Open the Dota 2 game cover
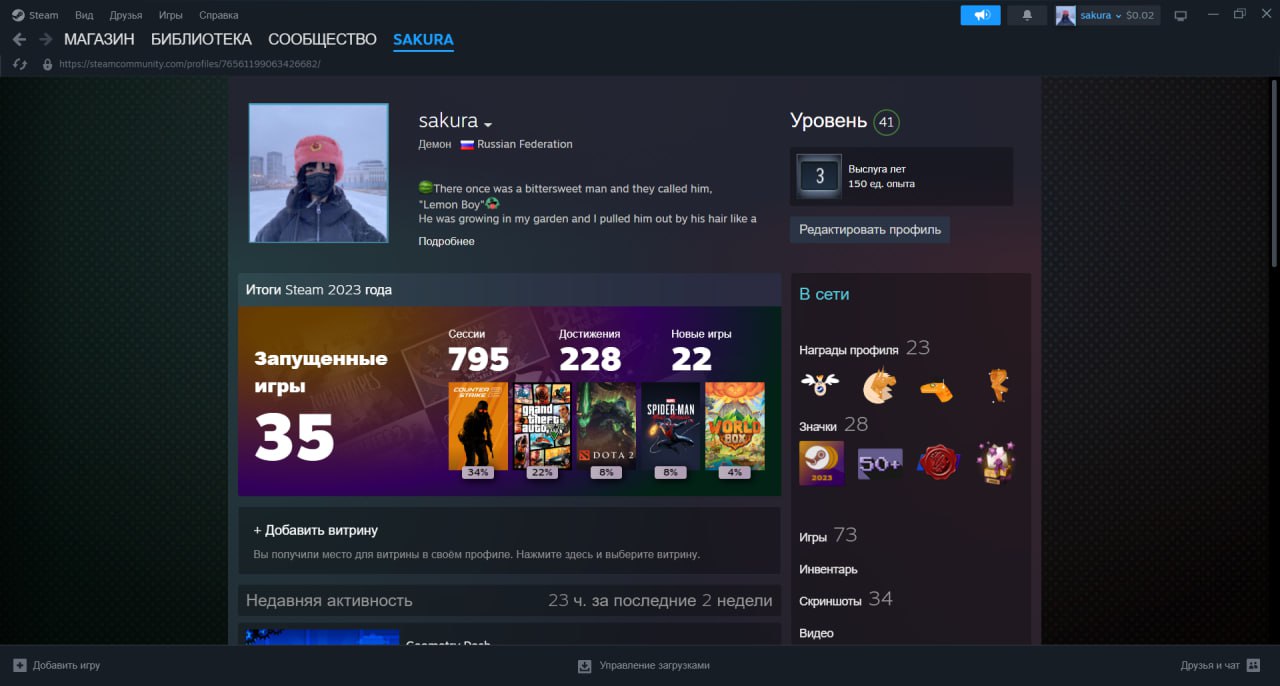The width and height of the screenshot is (1280, 686). pyautogui.click(x=606, y=426)
